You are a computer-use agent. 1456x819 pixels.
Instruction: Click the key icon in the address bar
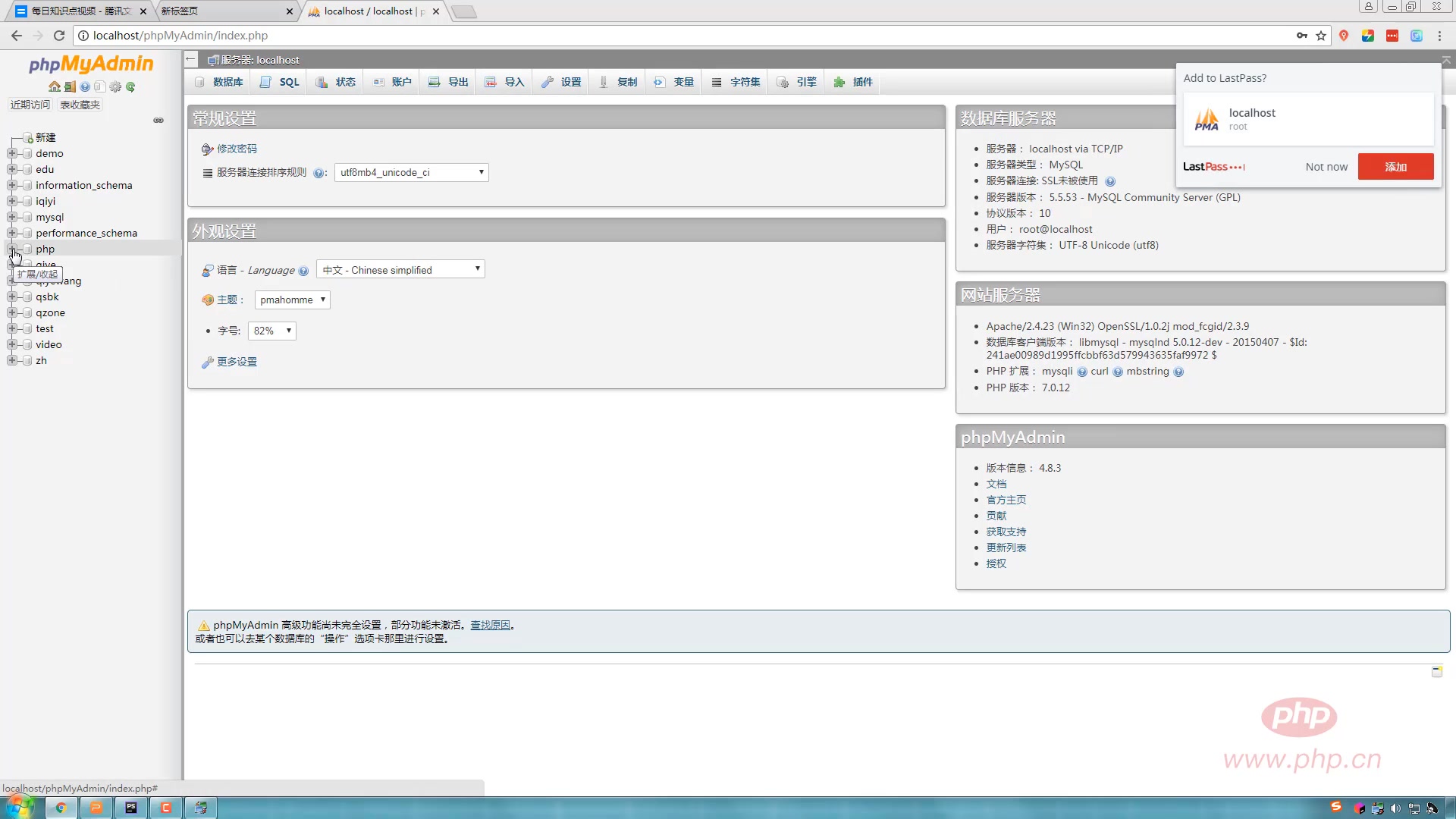coord(1302,36)
